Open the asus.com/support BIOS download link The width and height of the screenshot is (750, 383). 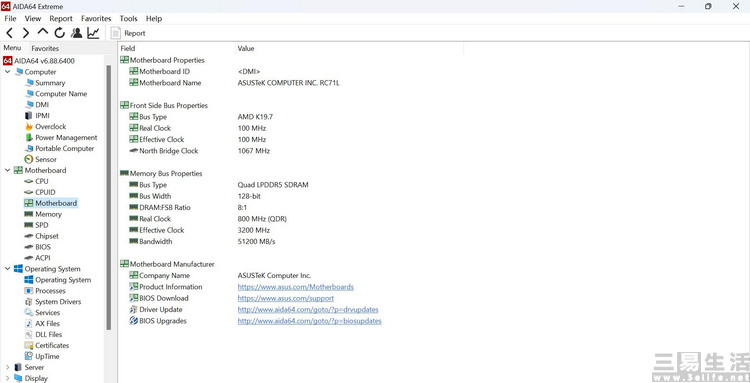(x=286, y=298)
